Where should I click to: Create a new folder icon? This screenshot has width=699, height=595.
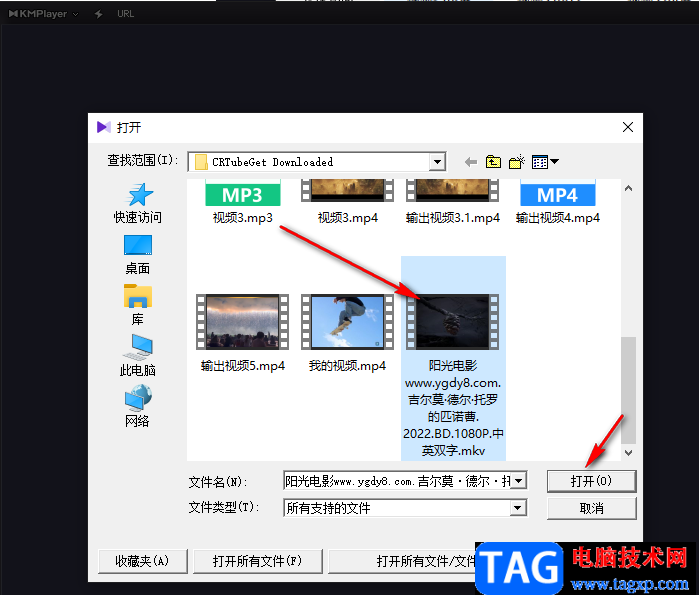pos(517,162)
